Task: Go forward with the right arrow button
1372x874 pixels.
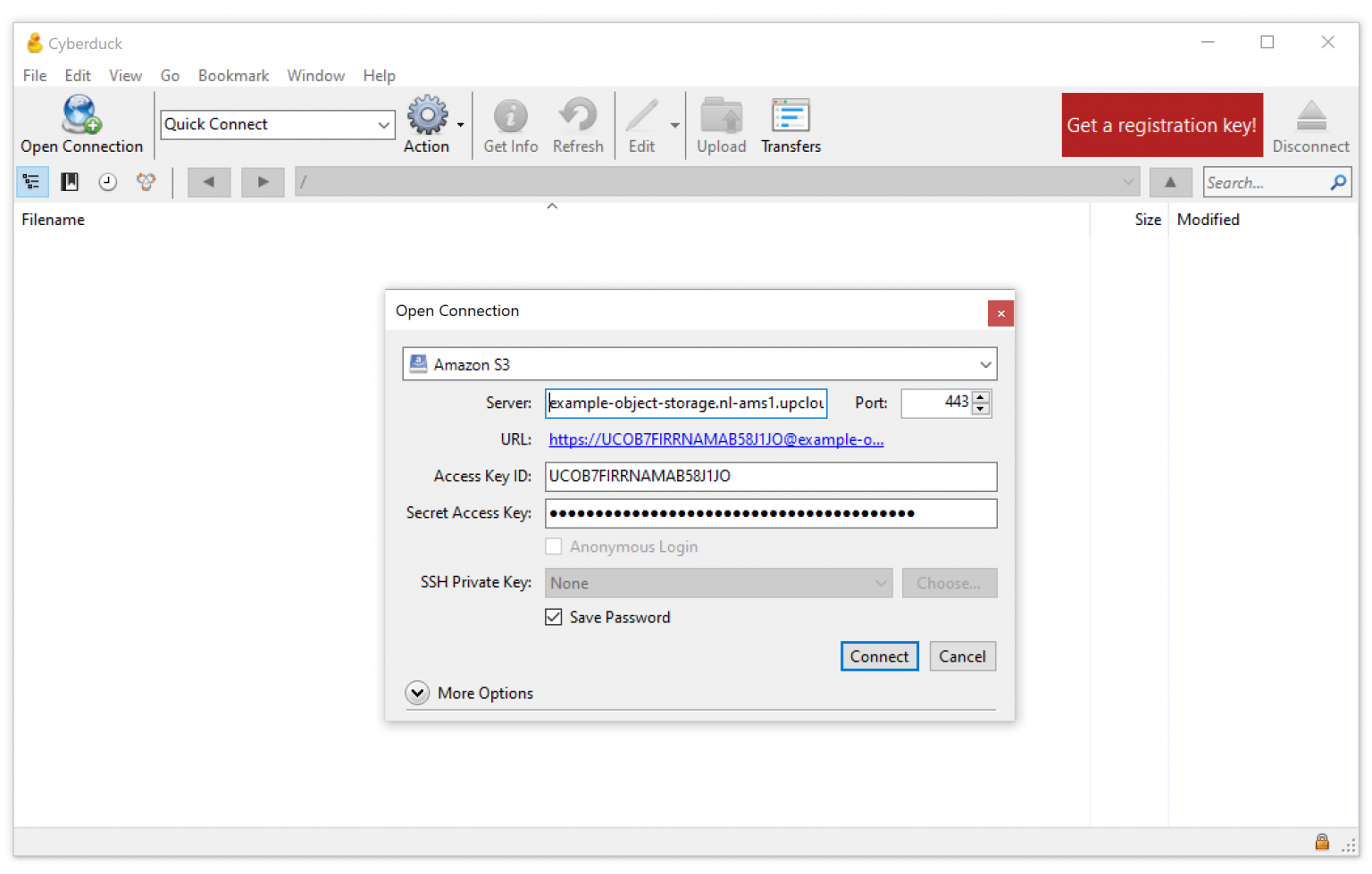Action: click(x=263, y=182)
